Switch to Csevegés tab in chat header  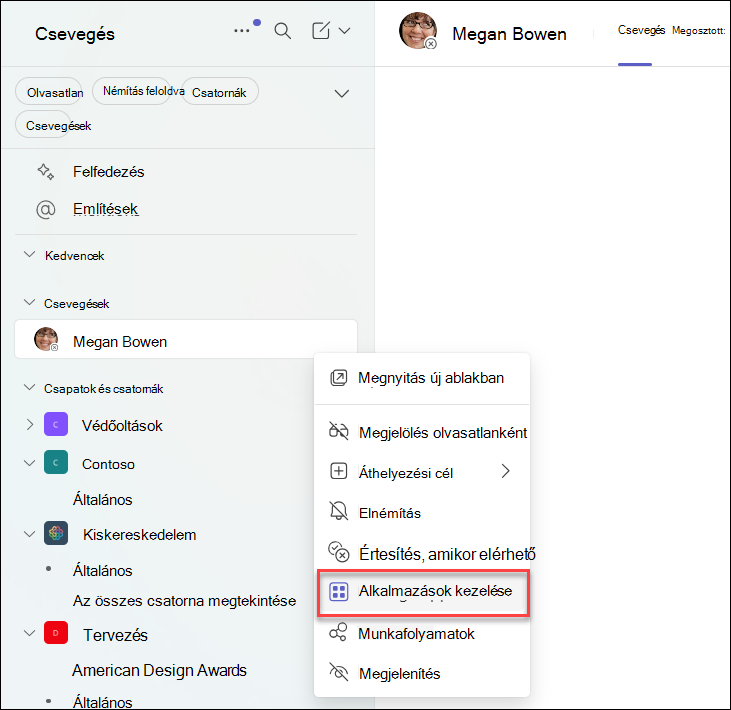pos(641,30)
